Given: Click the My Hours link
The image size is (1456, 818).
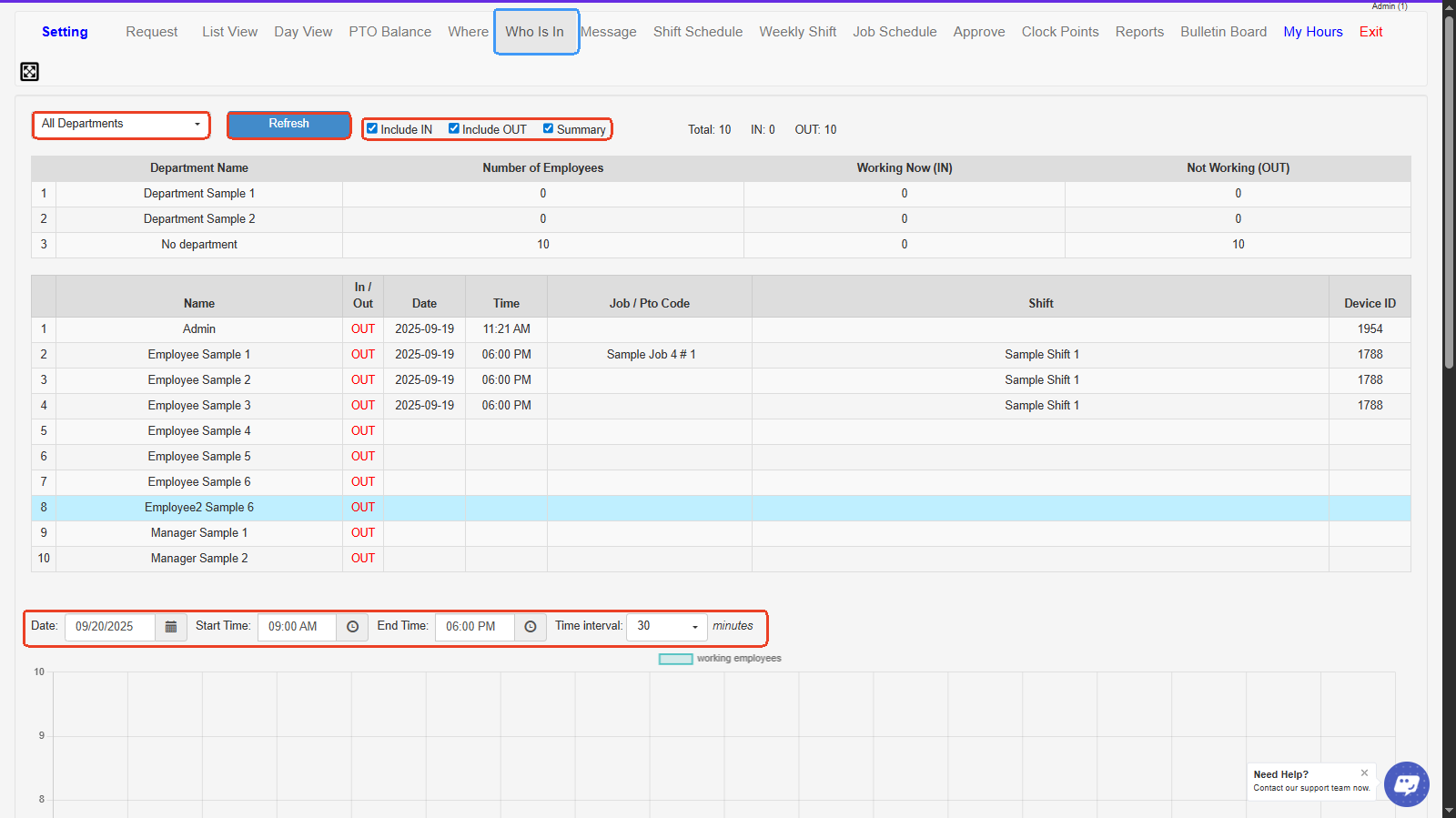Looking at the screenshot, I should (1312, 32).
